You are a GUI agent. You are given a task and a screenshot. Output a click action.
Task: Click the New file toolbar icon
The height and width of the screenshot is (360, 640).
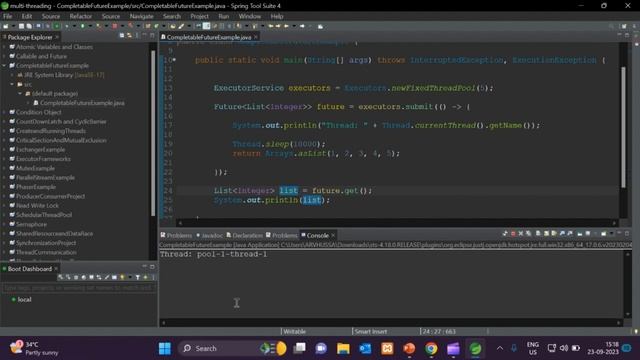click(6, 26)
